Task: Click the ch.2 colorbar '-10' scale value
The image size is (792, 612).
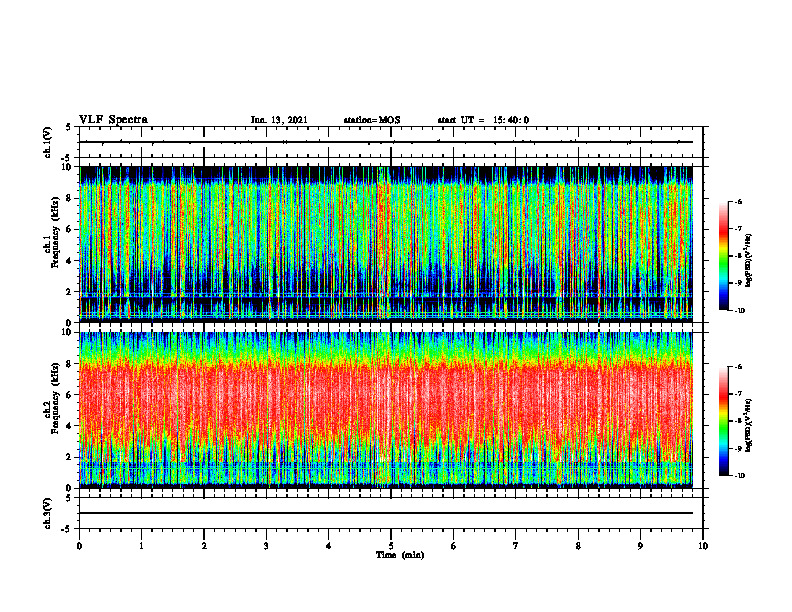Action: (740, 476)
